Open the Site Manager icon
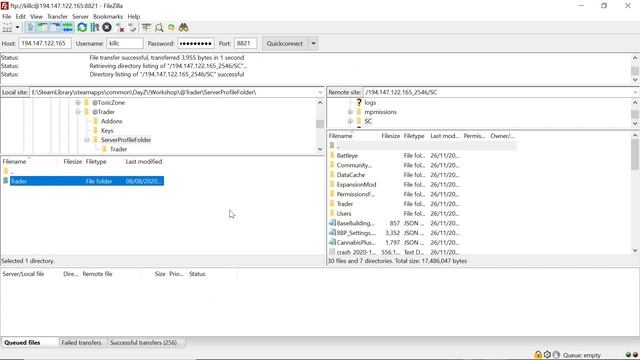The height and width of the screenshot is (360, 640). click(x=7, y=27)
